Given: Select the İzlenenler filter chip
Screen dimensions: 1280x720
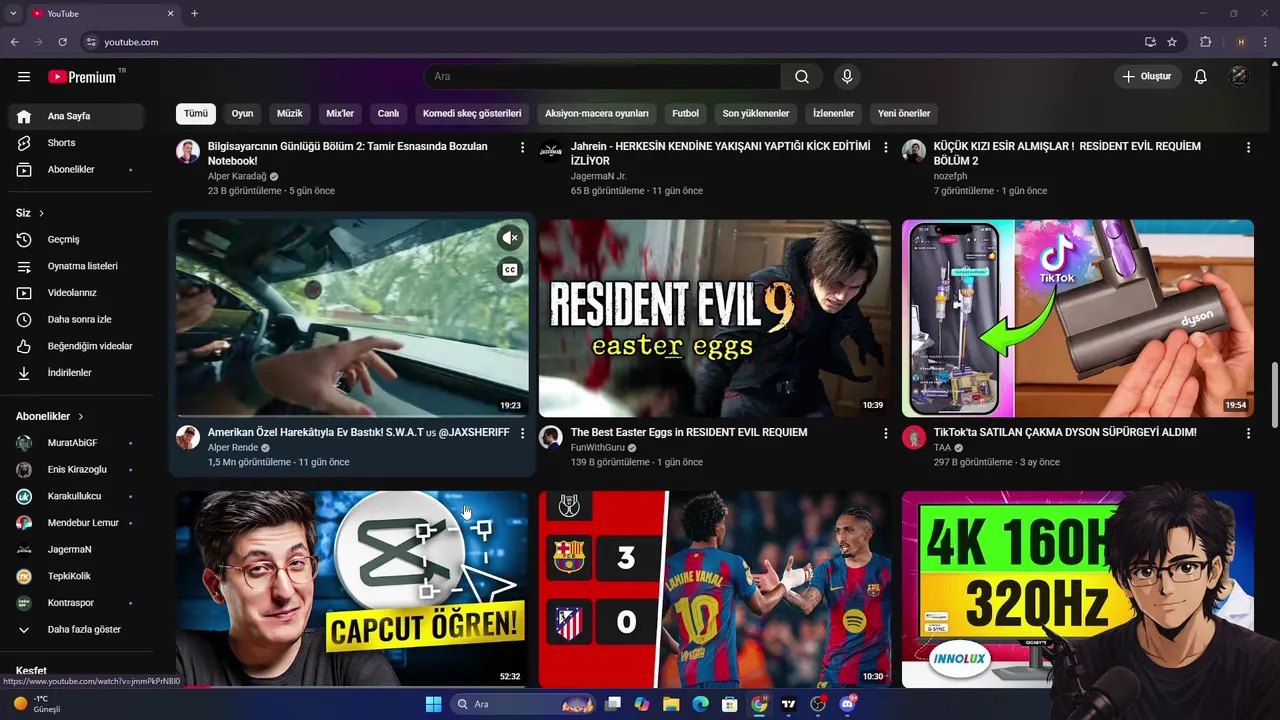Looking at the screenshot, I should tap(833, 114).
